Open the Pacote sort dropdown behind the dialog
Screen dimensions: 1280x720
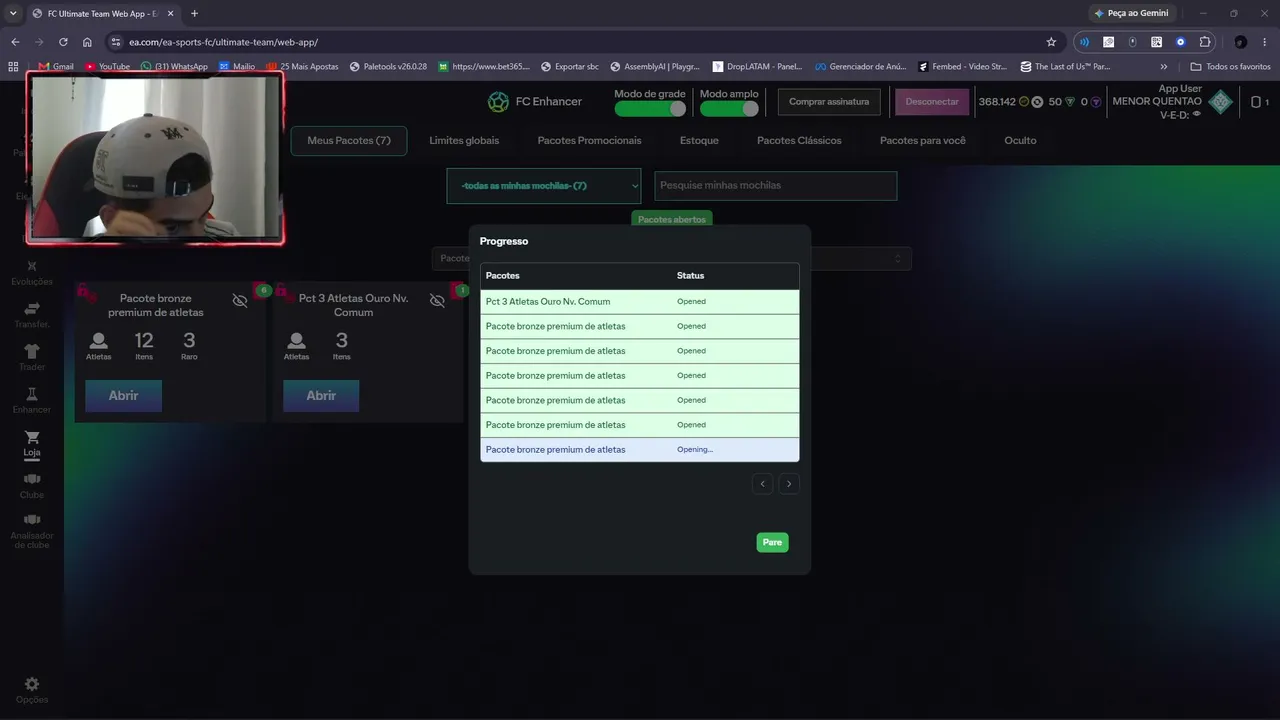coord(672,258)
